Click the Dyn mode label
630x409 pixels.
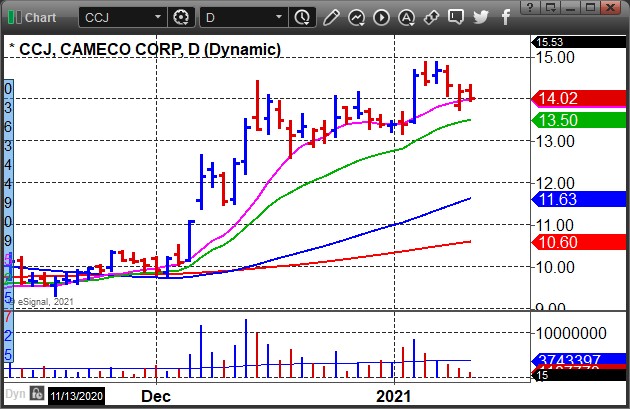(x=15, y=394)
